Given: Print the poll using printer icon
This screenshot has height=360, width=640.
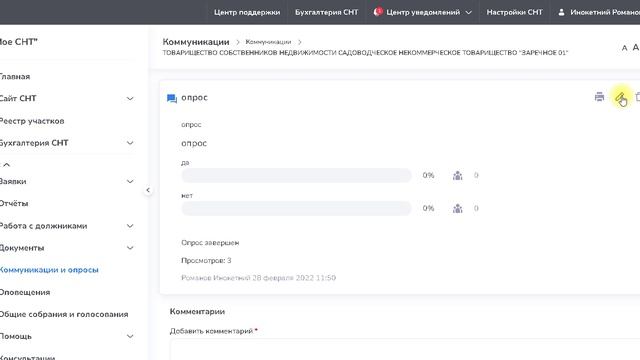Looking at the screenshot, I should [x=599, y=97].
